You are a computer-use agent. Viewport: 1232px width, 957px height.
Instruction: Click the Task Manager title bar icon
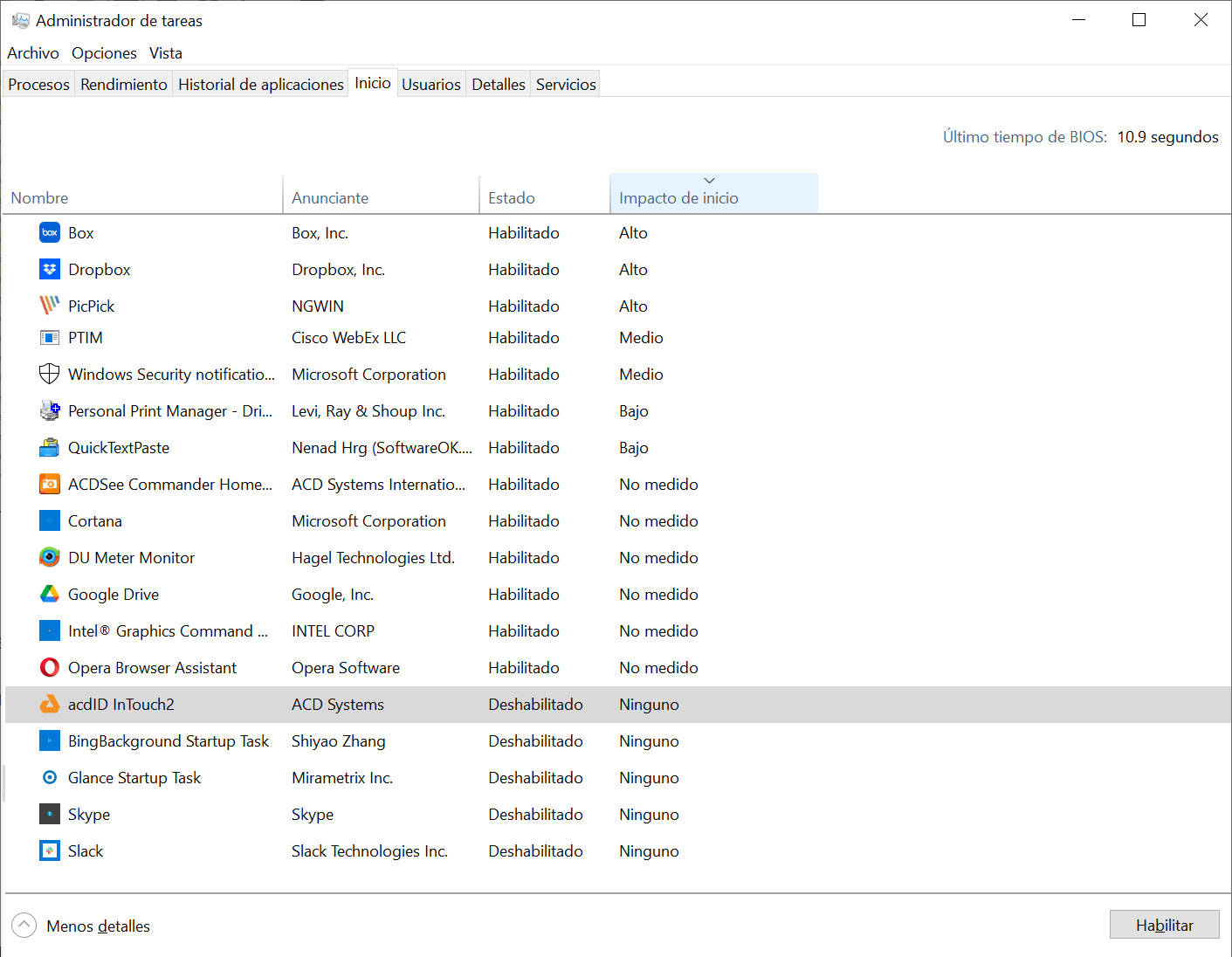pyautogui.click(x=20, y=20)
